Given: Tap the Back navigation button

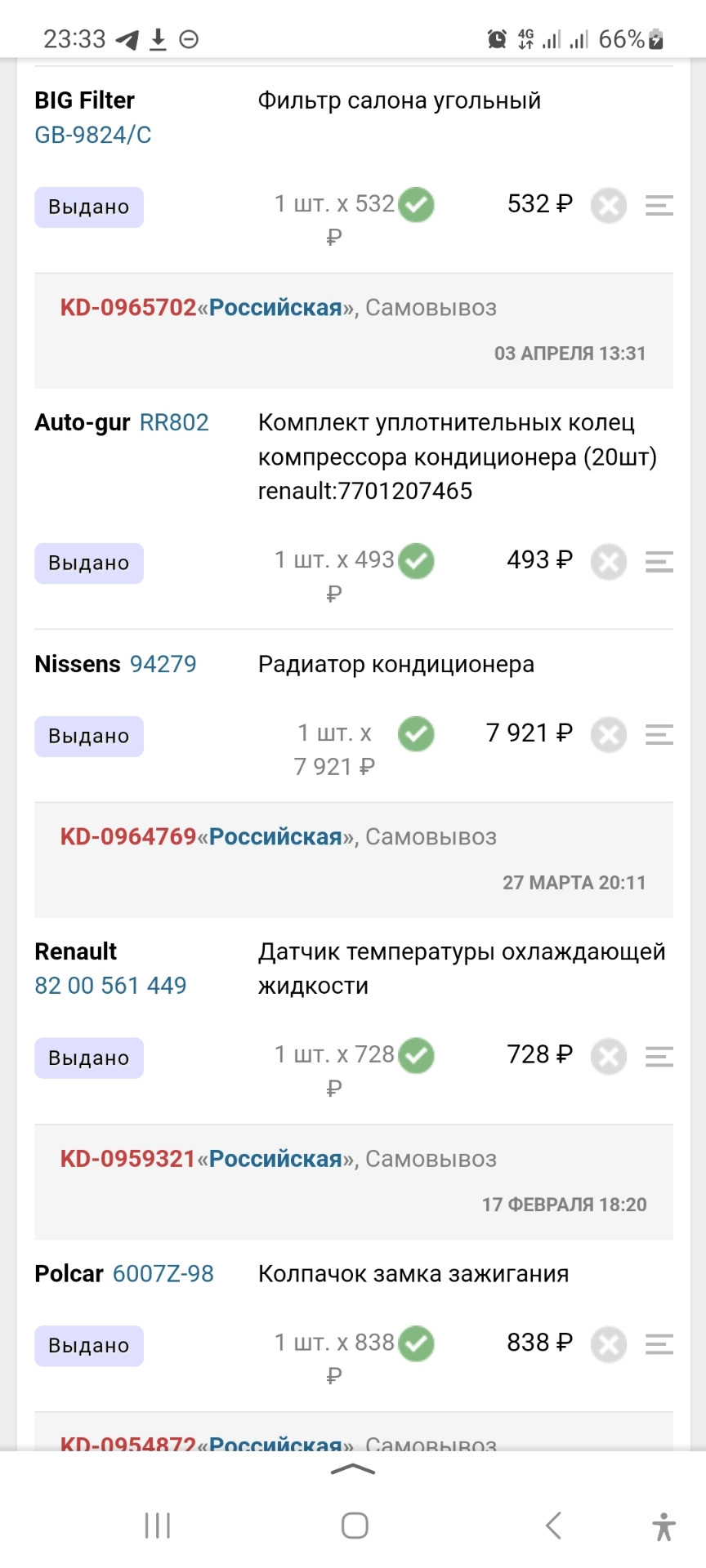Looking at the screenshot, I should click(553, 1523).
